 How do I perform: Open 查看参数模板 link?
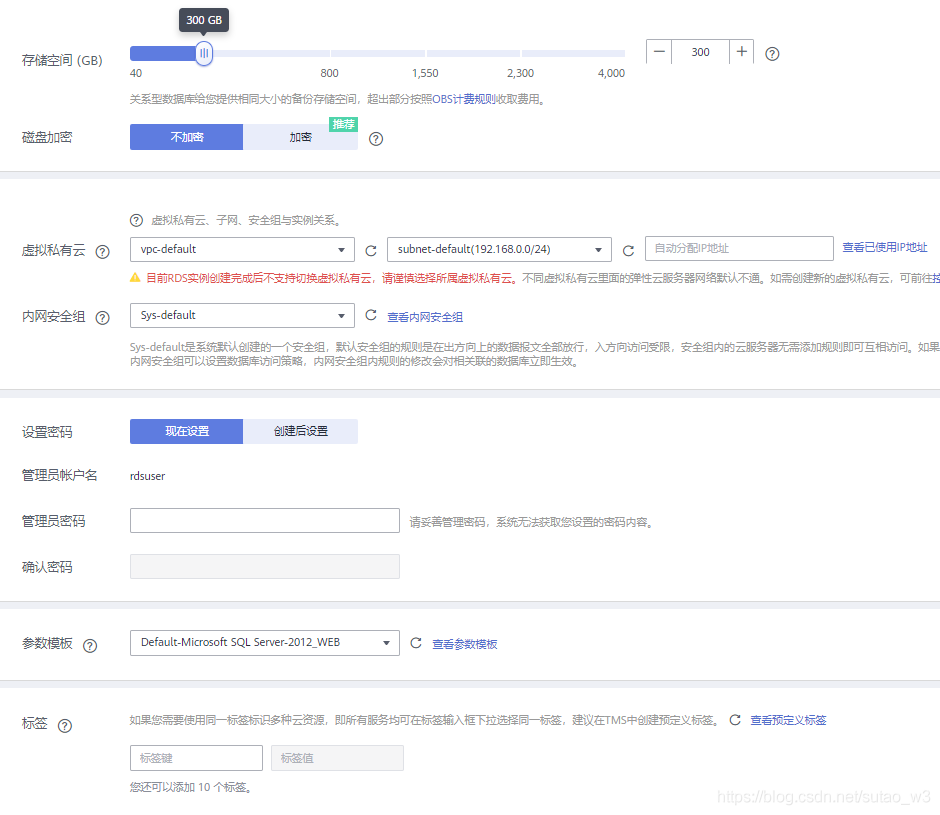(465, 644)
